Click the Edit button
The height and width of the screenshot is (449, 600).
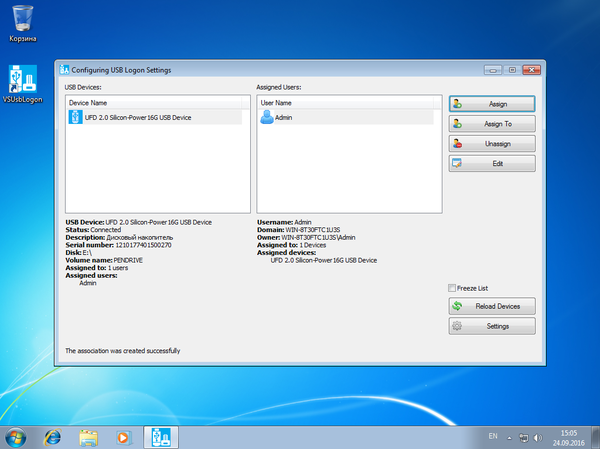(x=492, y=162)
